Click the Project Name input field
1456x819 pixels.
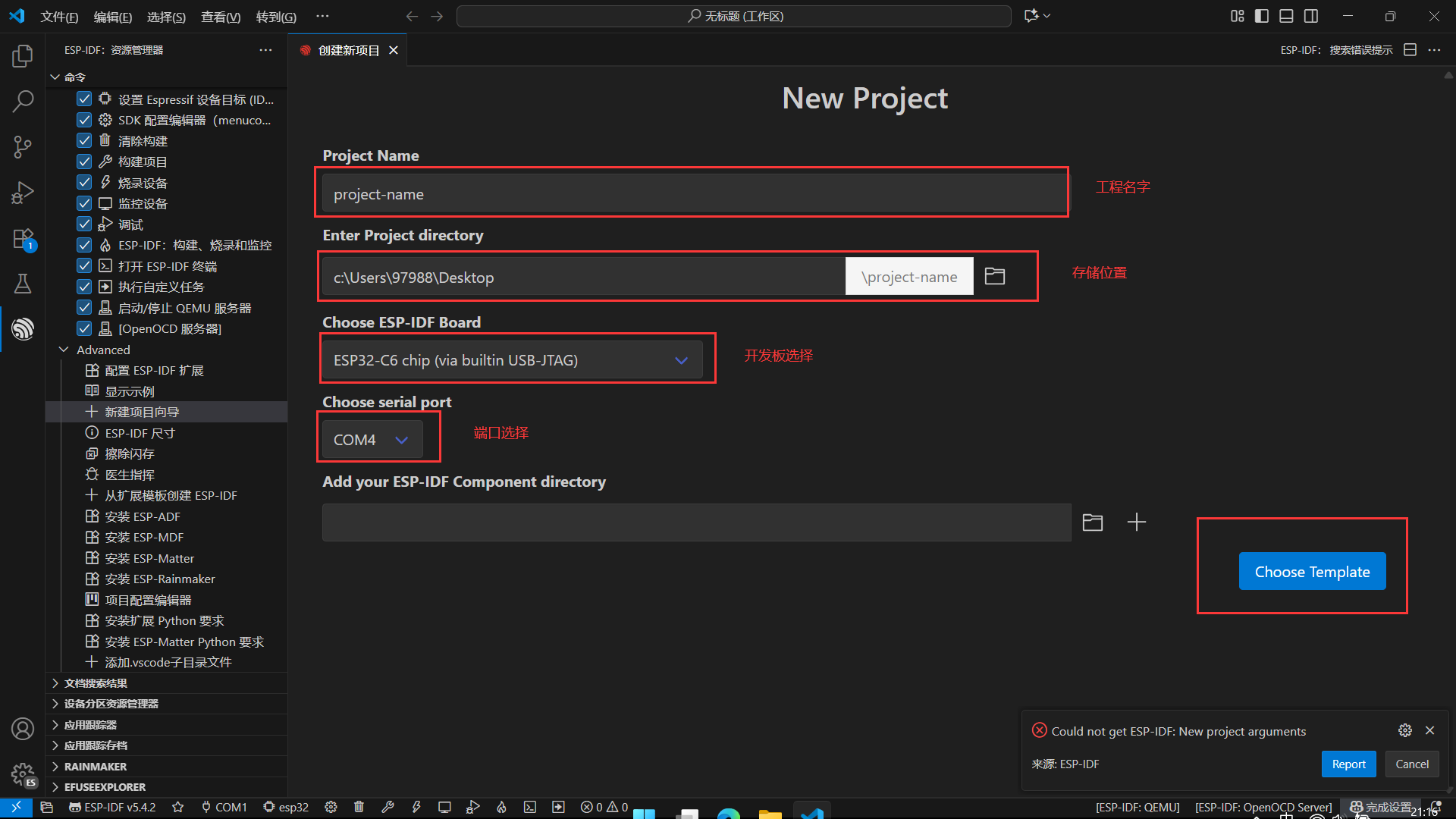695,193
